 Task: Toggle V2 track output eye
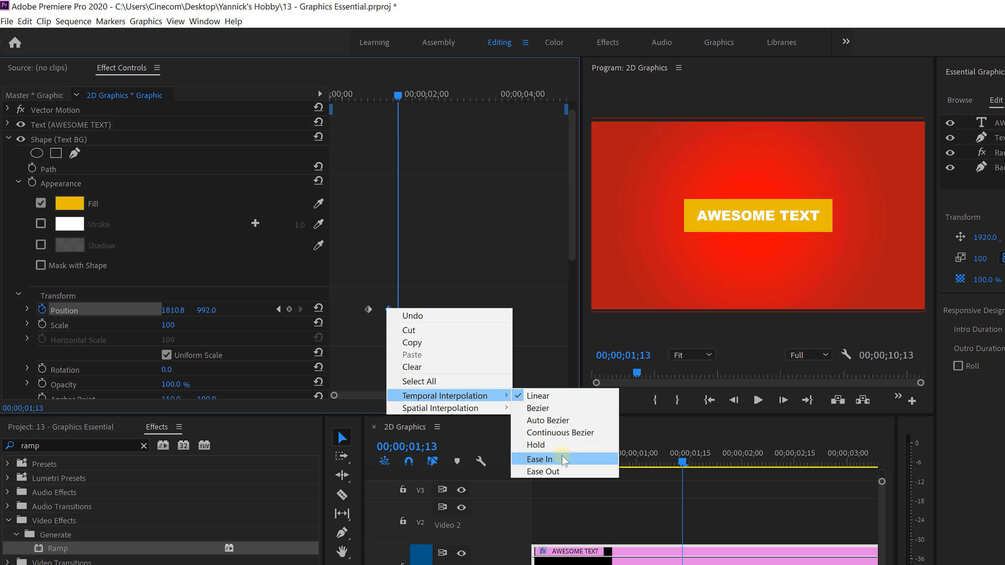tap(461, 507)
